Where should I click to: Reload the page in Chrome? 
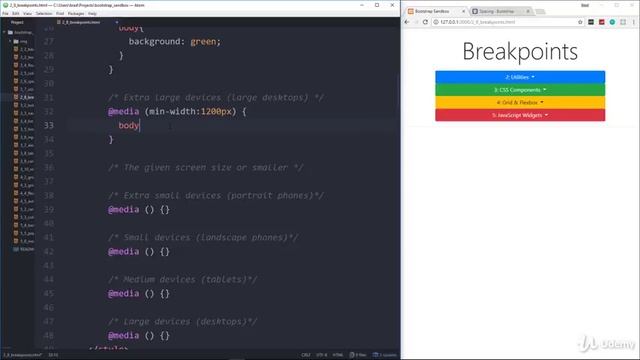tap(425, 22)
